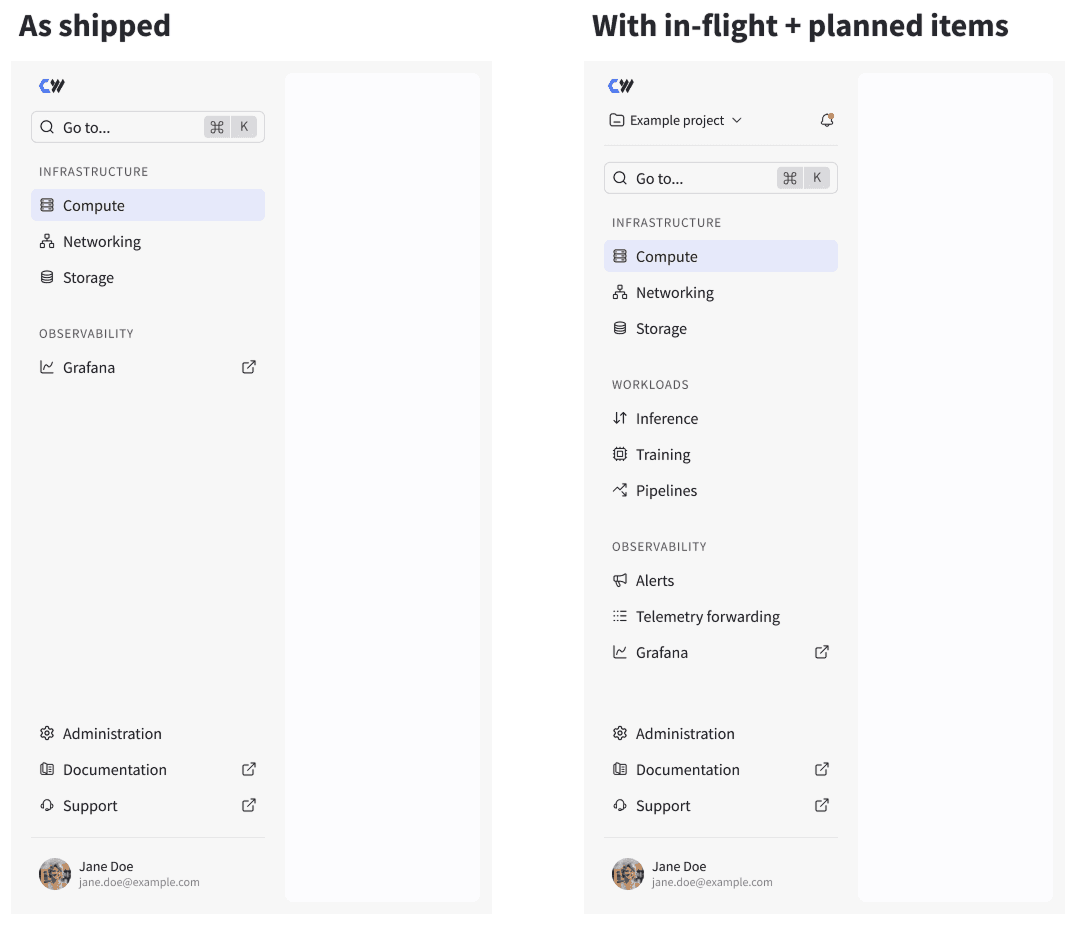Click the Telemetry forwarding list icon
This screenshot has height=928, width=1078.
click(620, 616)
